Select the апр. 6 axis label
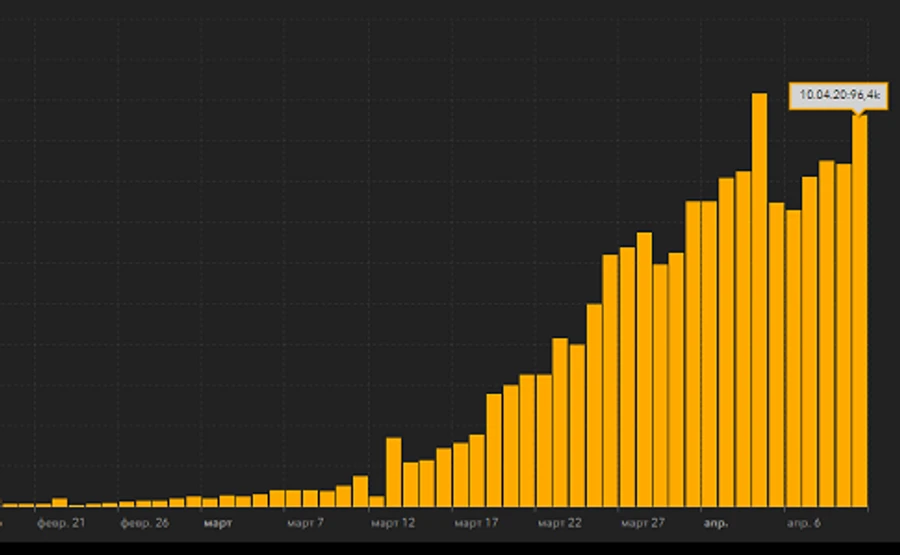This screenshot has width=900, height=555. [803, 523]
